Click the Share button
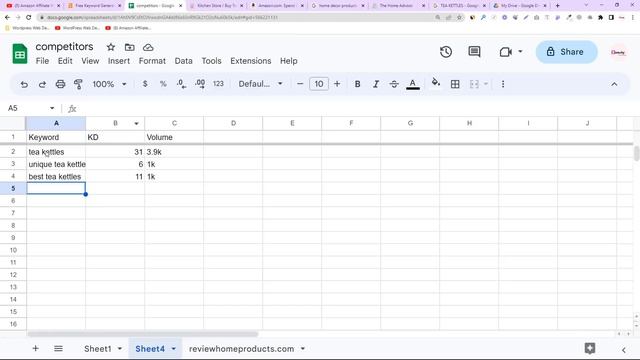 566,52
